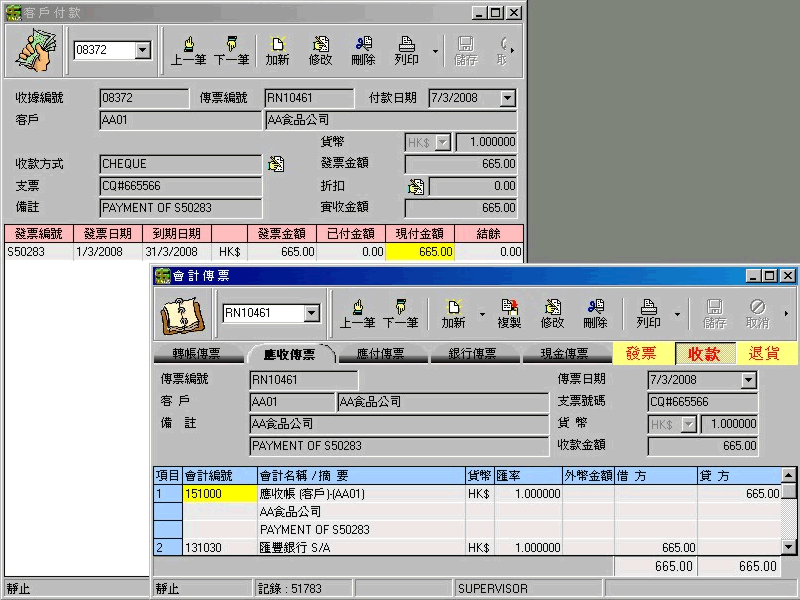Expand the 付款日期 date dropdown

507,98
